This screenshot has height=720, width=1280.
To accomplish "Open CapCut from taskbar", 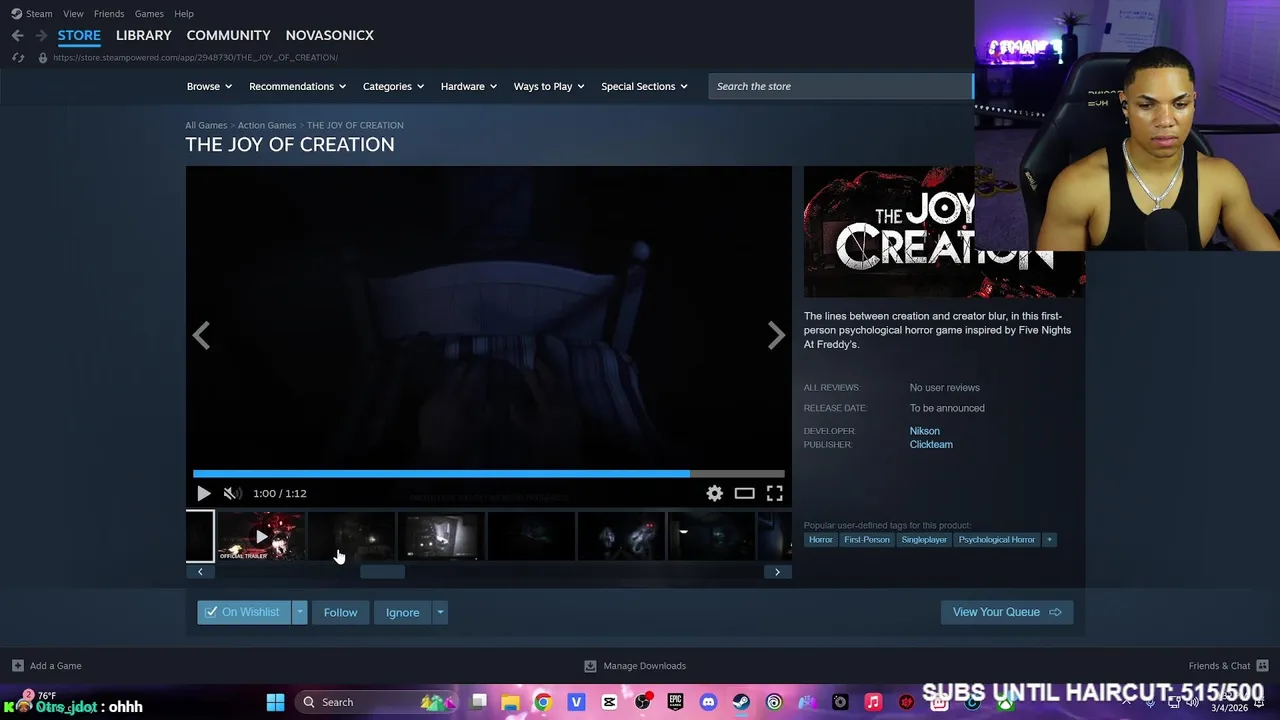I will (x=609, y=702).
